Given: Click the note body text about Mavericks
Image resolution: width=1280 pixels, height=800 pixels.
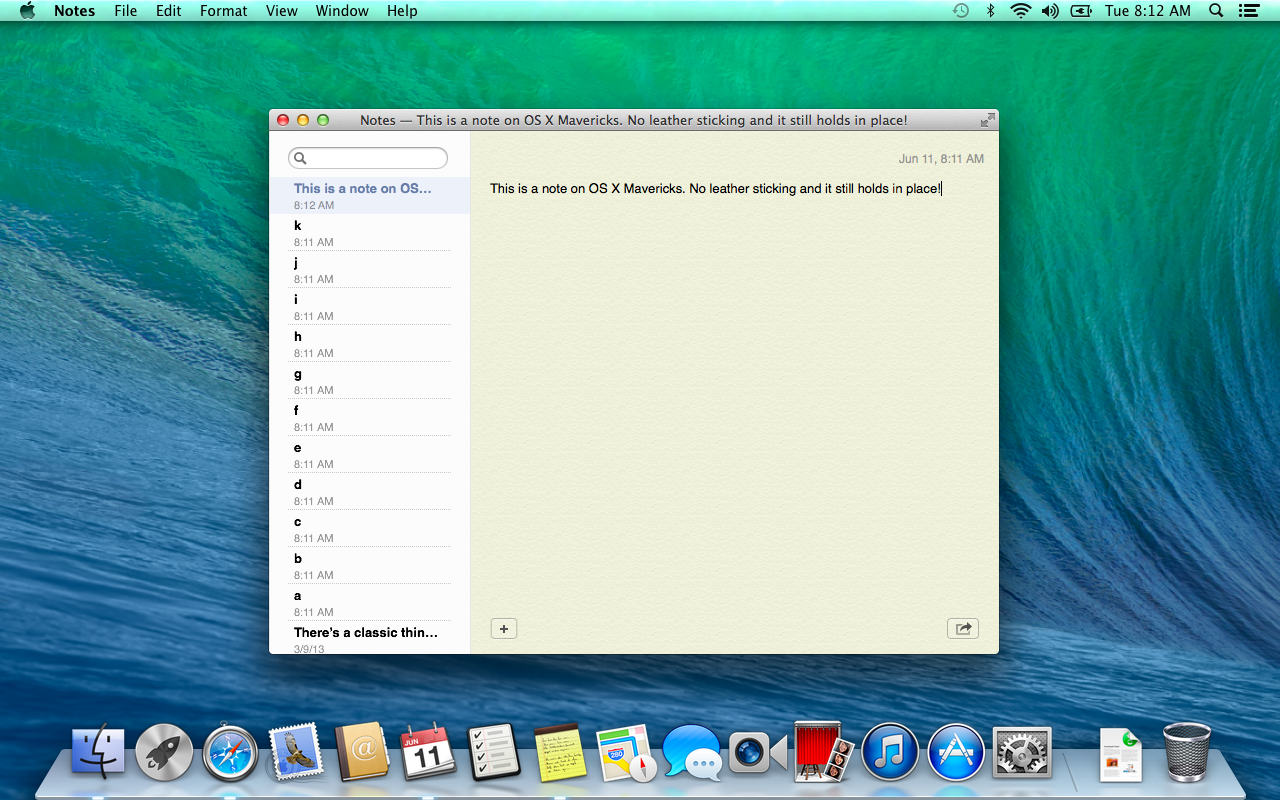Looking at the screenshot, I should click(716, 188).
